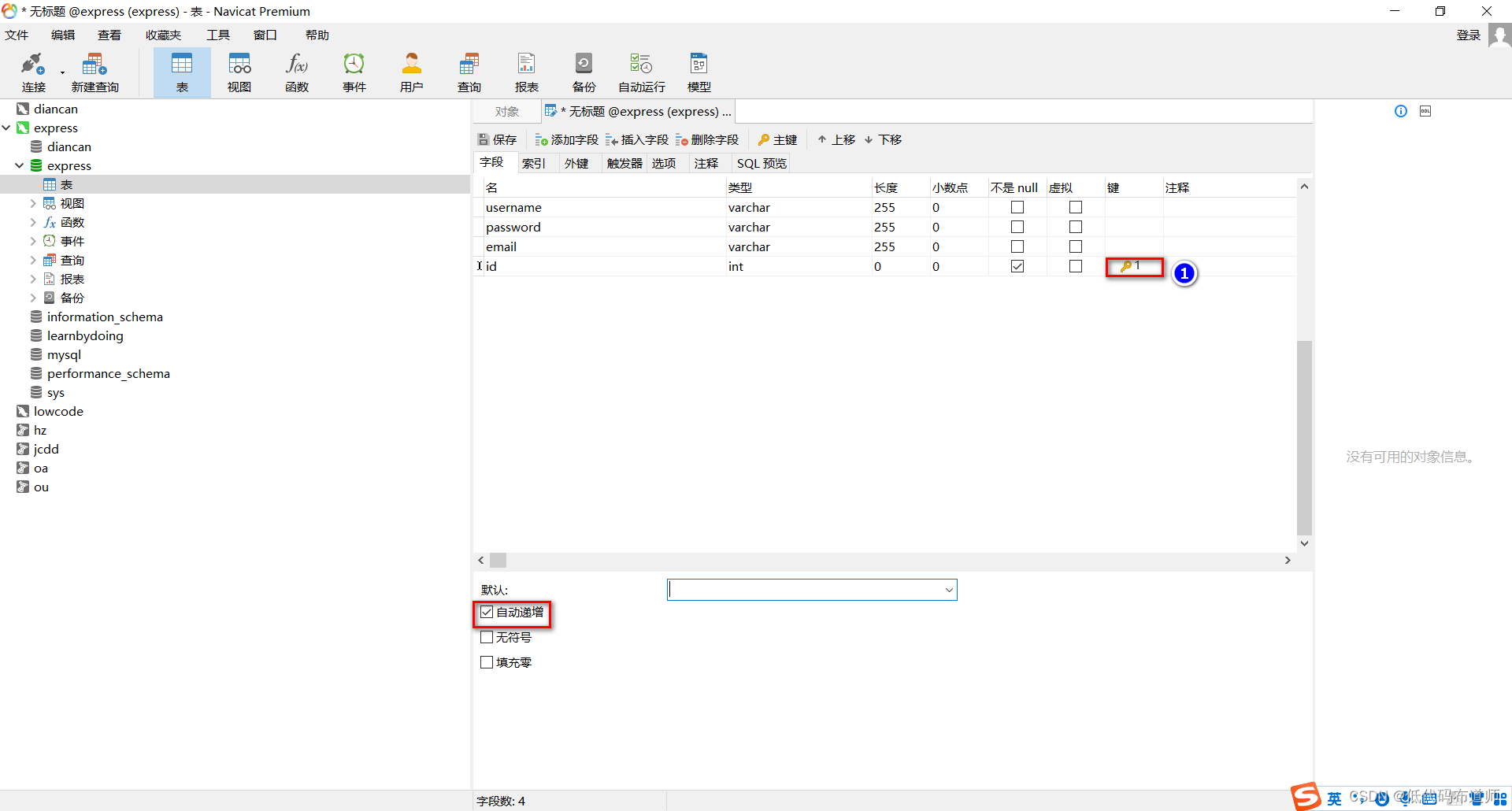1512x811 pixels.
Task: Save the table with 保存 button
Action: coord(497,139)
